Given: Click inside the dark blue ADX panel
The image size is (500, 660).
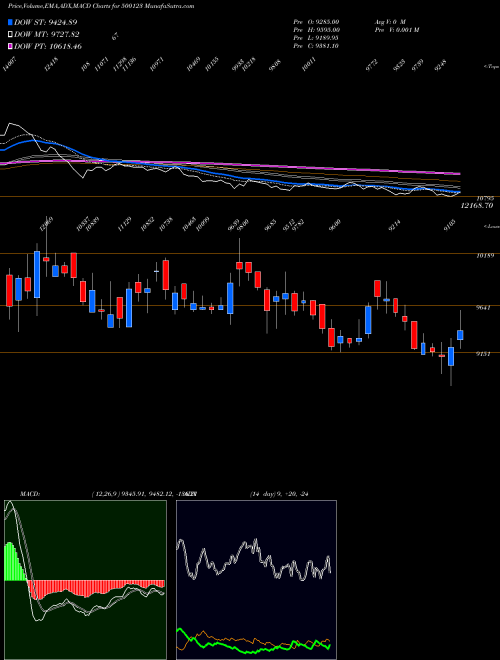Looking at the screenshot, I should pyautogui.click(x=256, y=580).
